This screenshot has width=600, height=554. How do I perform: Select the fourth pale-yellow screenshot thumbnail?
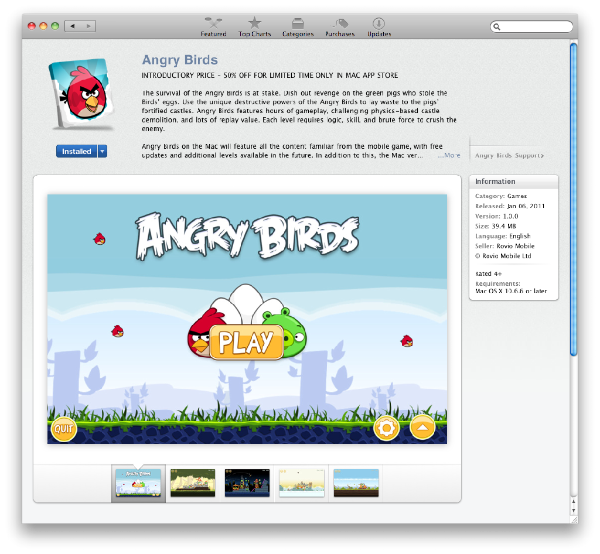[x=302, y=483]
